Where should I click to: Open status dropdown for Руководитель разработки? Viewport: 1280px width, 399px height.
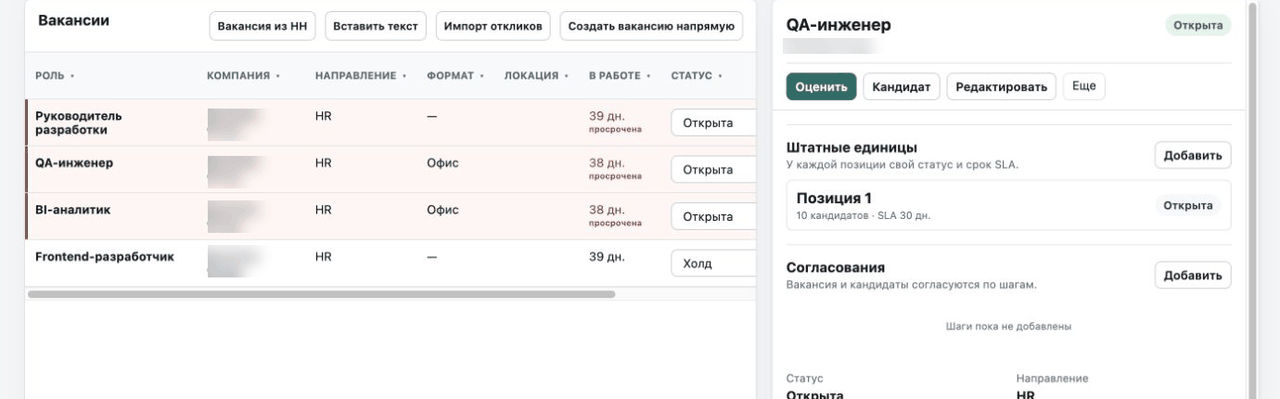pyautogui.click(x=713, y=123)
